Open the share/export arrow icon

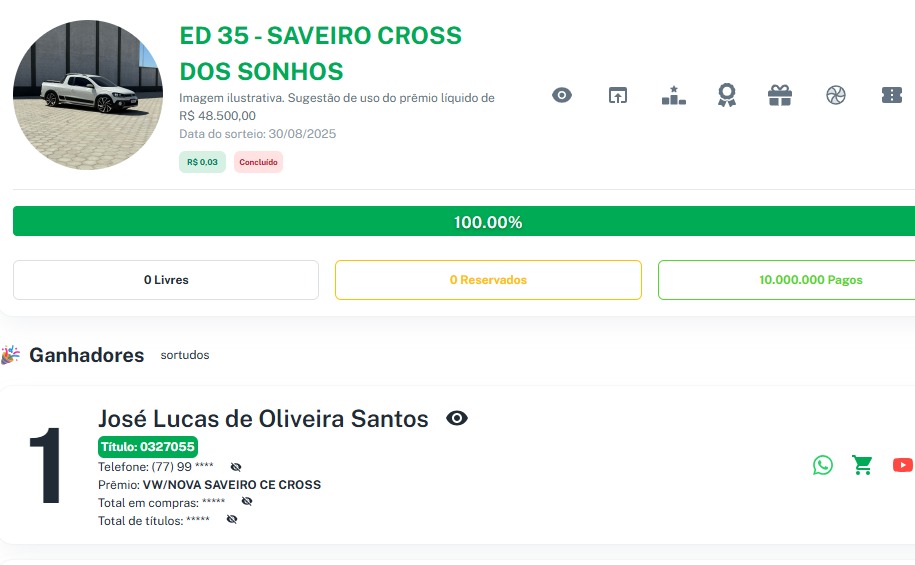[617, 95]
